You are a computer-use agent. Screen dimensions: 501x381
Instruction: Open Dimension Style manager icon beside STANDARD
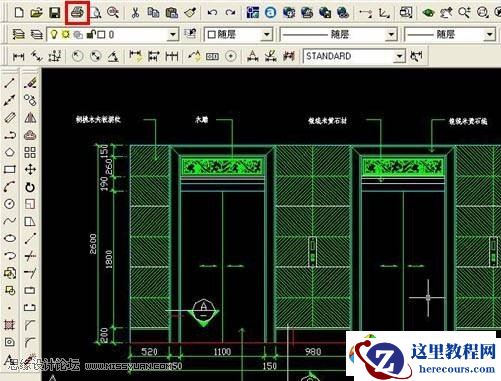(x=416, y=56)
